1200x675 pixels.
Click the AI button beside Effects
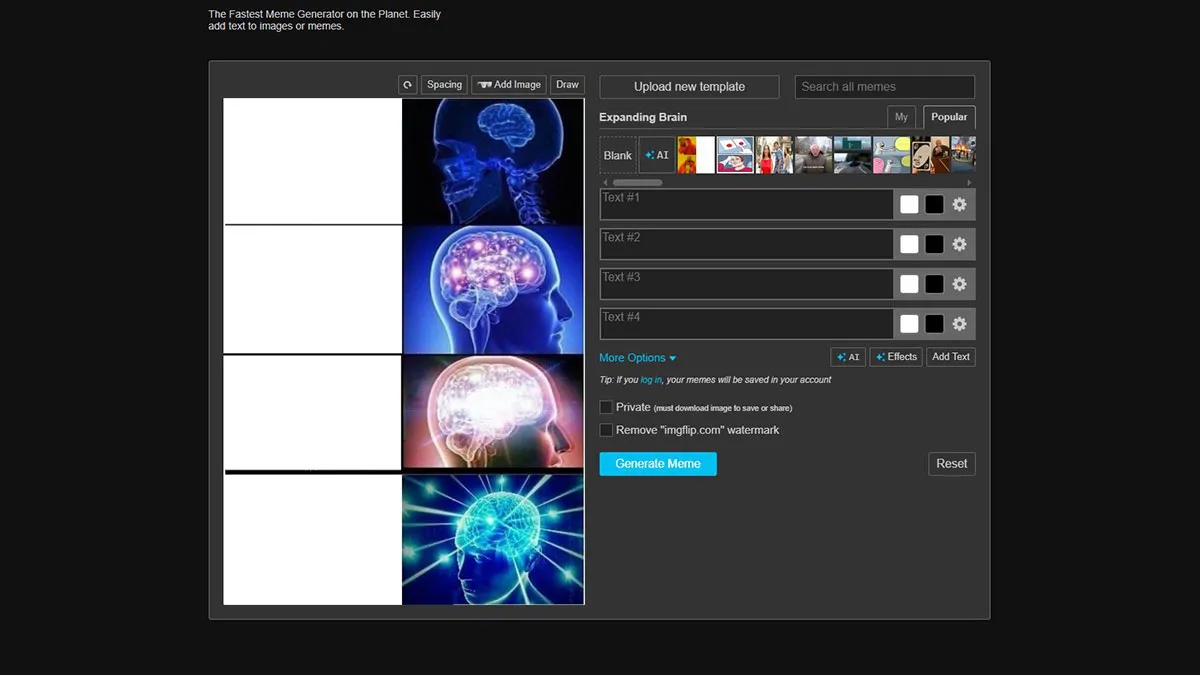(x=848, y=357)
